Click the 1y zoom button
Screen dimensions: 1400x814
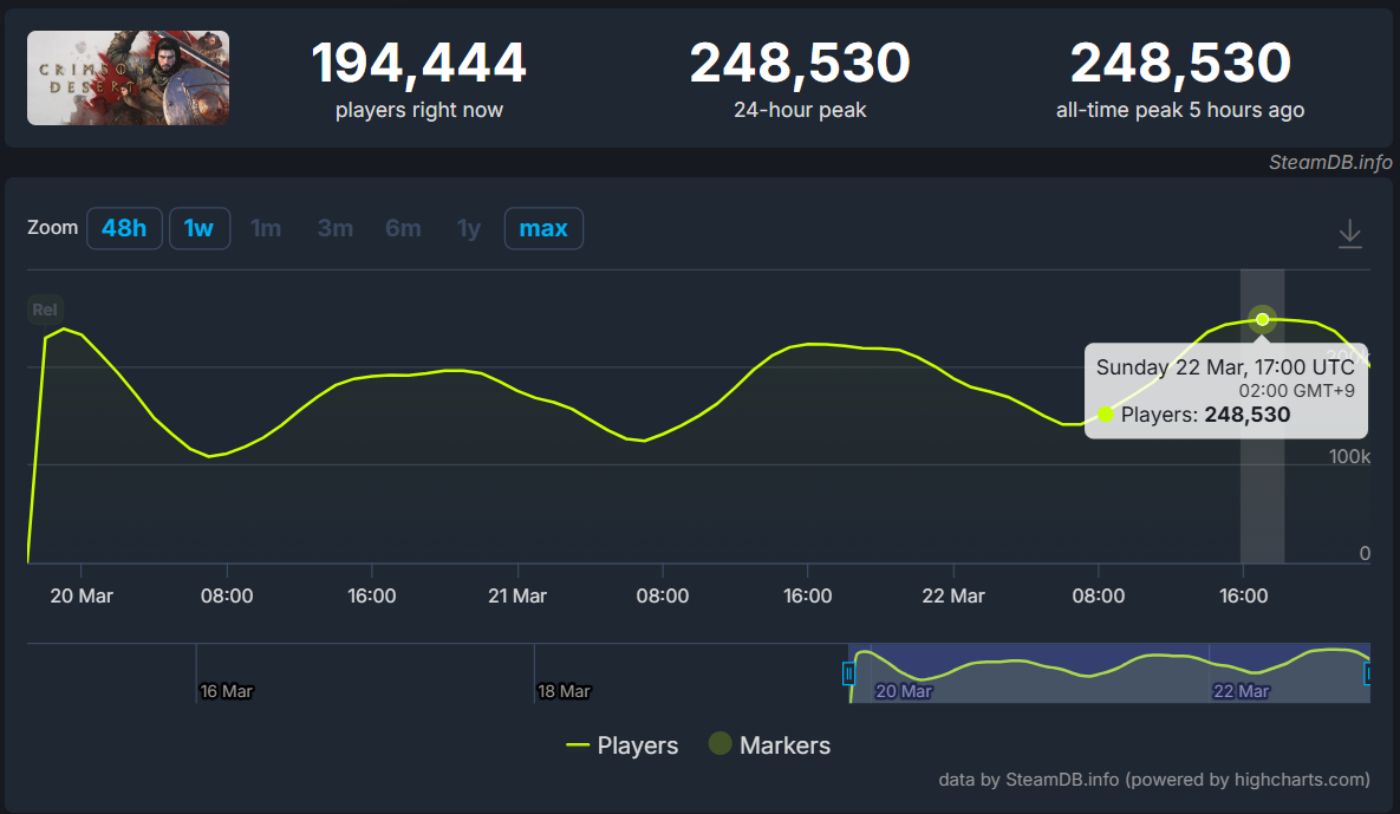pyautogui.click(x=468, y=229)
